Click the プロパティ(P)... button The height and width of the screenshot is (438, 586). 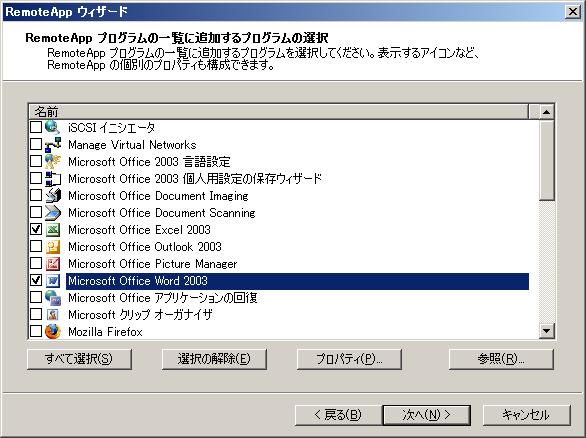(349, 359)
